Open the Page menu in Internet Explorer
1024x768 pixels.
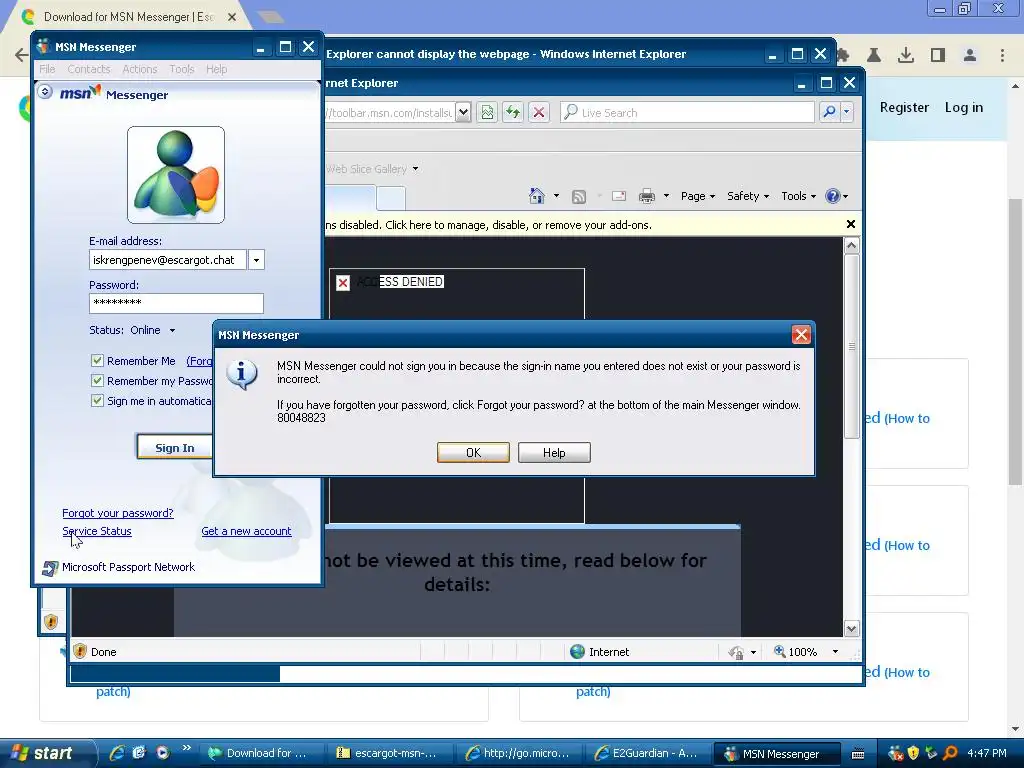click(x=697, y=196)
